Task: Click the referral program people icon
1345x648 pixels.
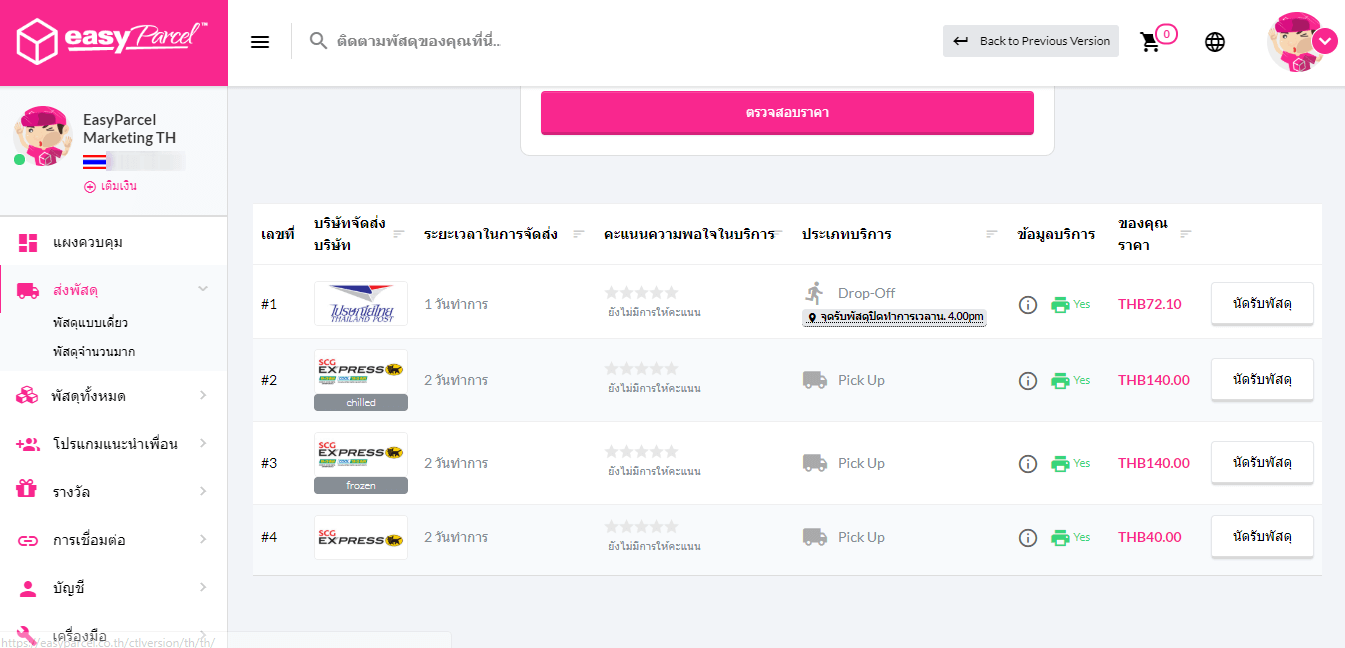Action: (28, 444)
